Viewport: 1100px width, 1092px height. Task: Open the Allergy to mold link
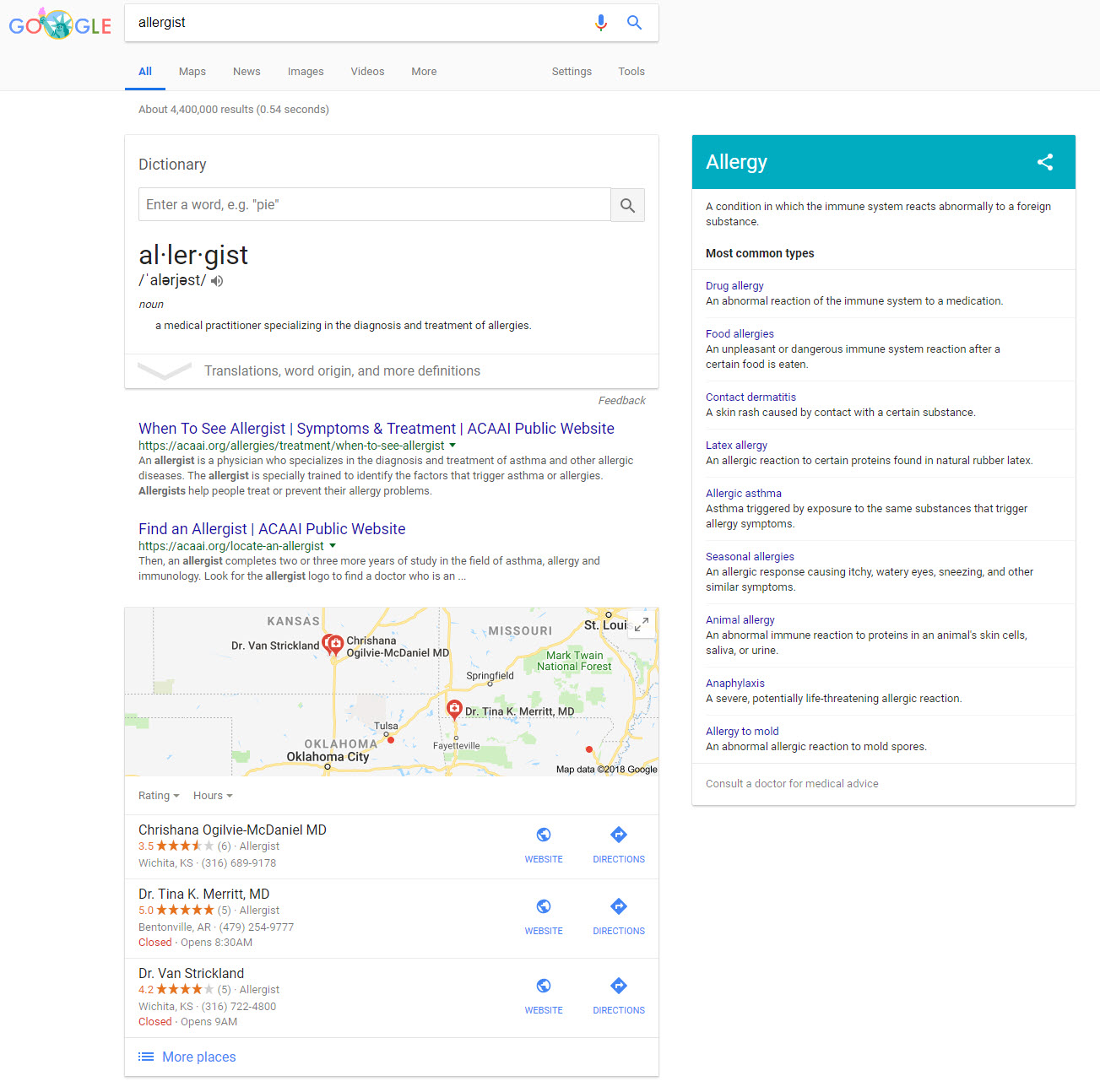point(742,732)
